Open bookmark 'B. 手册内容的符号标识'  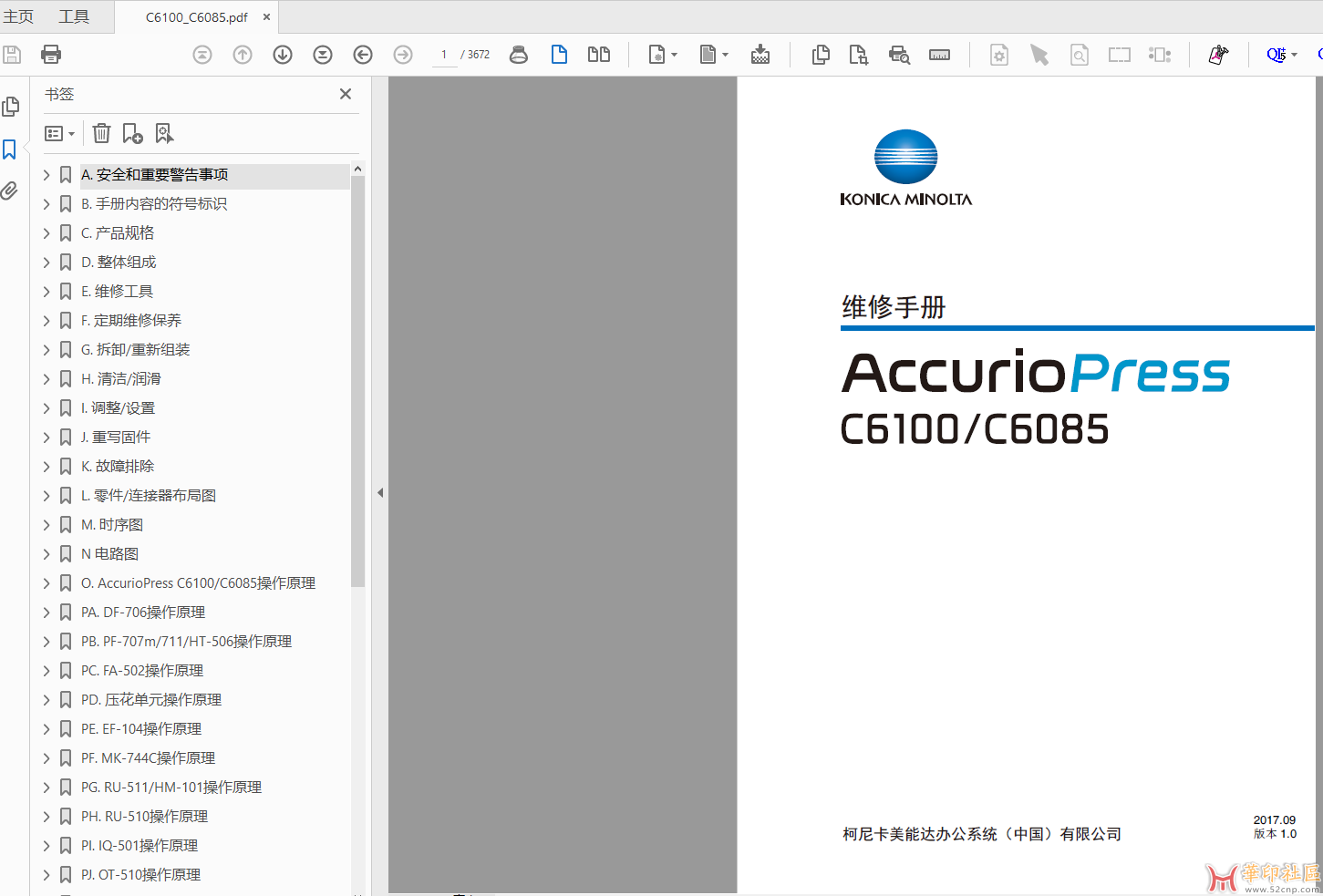154,204
